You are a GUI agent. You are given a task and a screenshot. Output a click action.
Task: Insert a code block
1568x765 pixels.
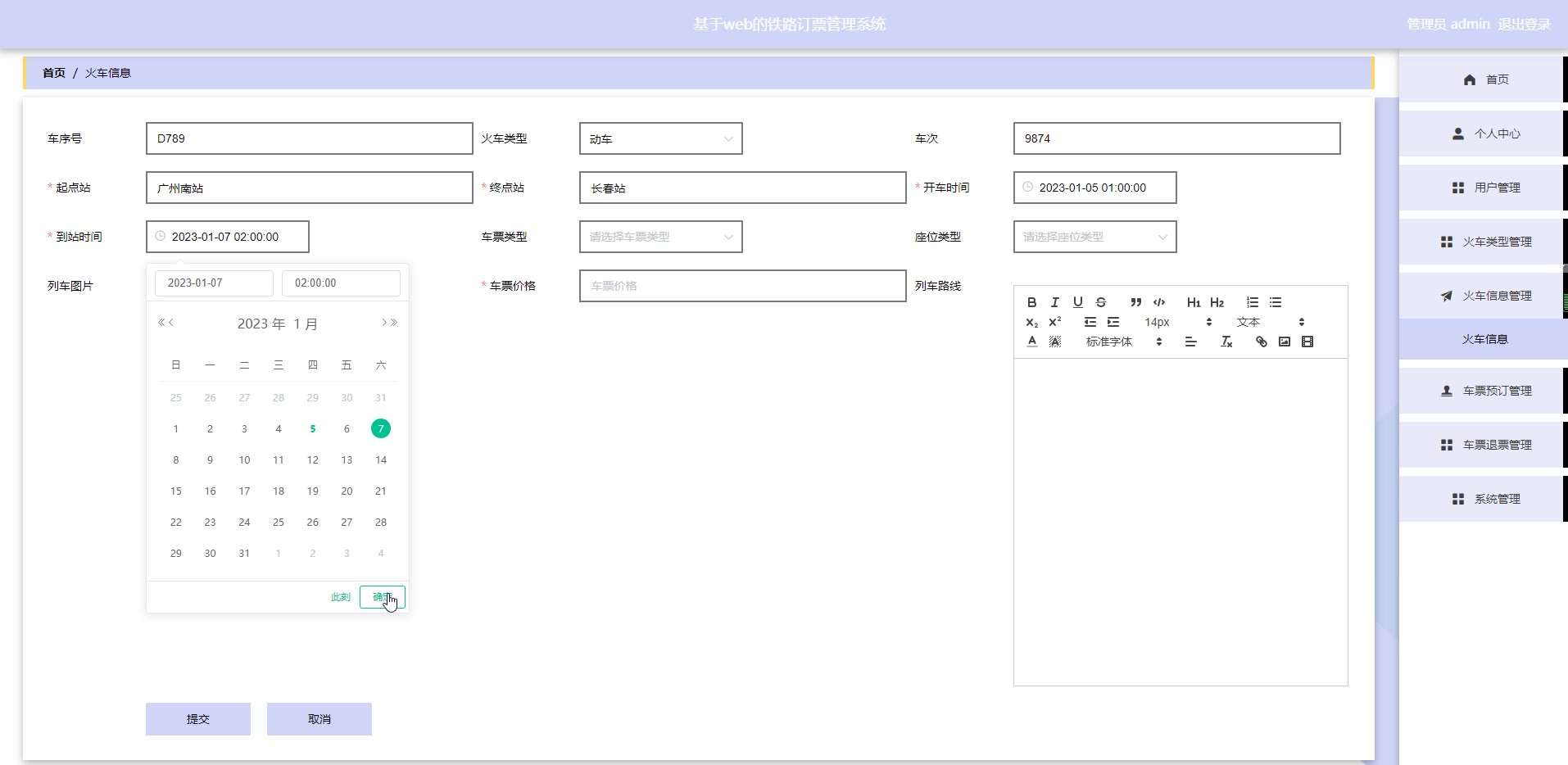(x=1159, y=302)
